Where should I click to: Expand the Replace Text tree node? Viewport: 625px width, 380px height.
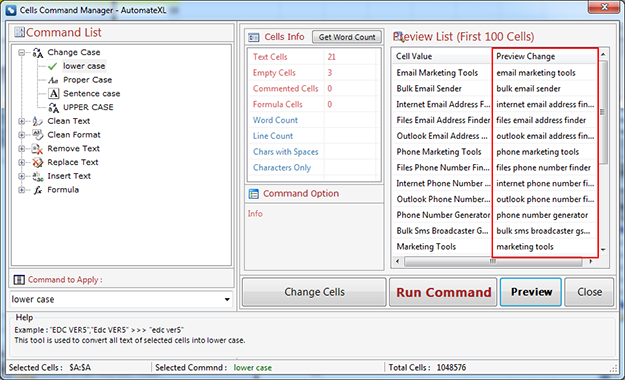click(22, 163)
